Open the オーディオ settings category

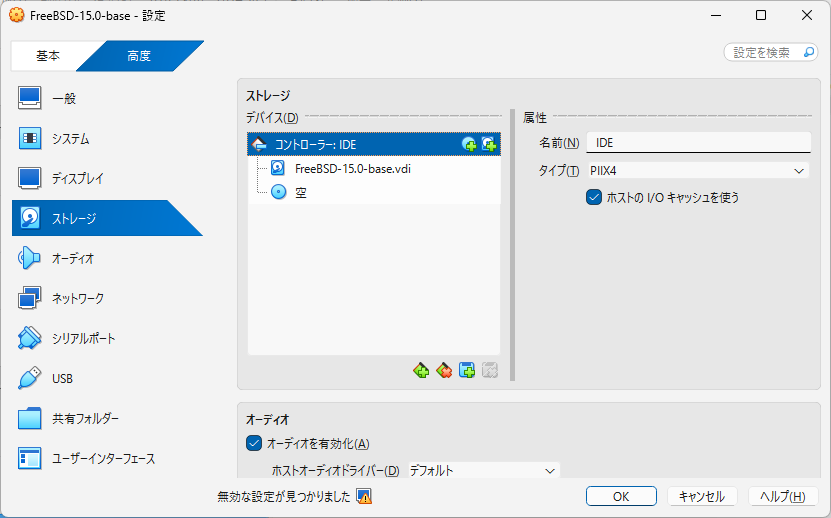(x=107, y=258)
